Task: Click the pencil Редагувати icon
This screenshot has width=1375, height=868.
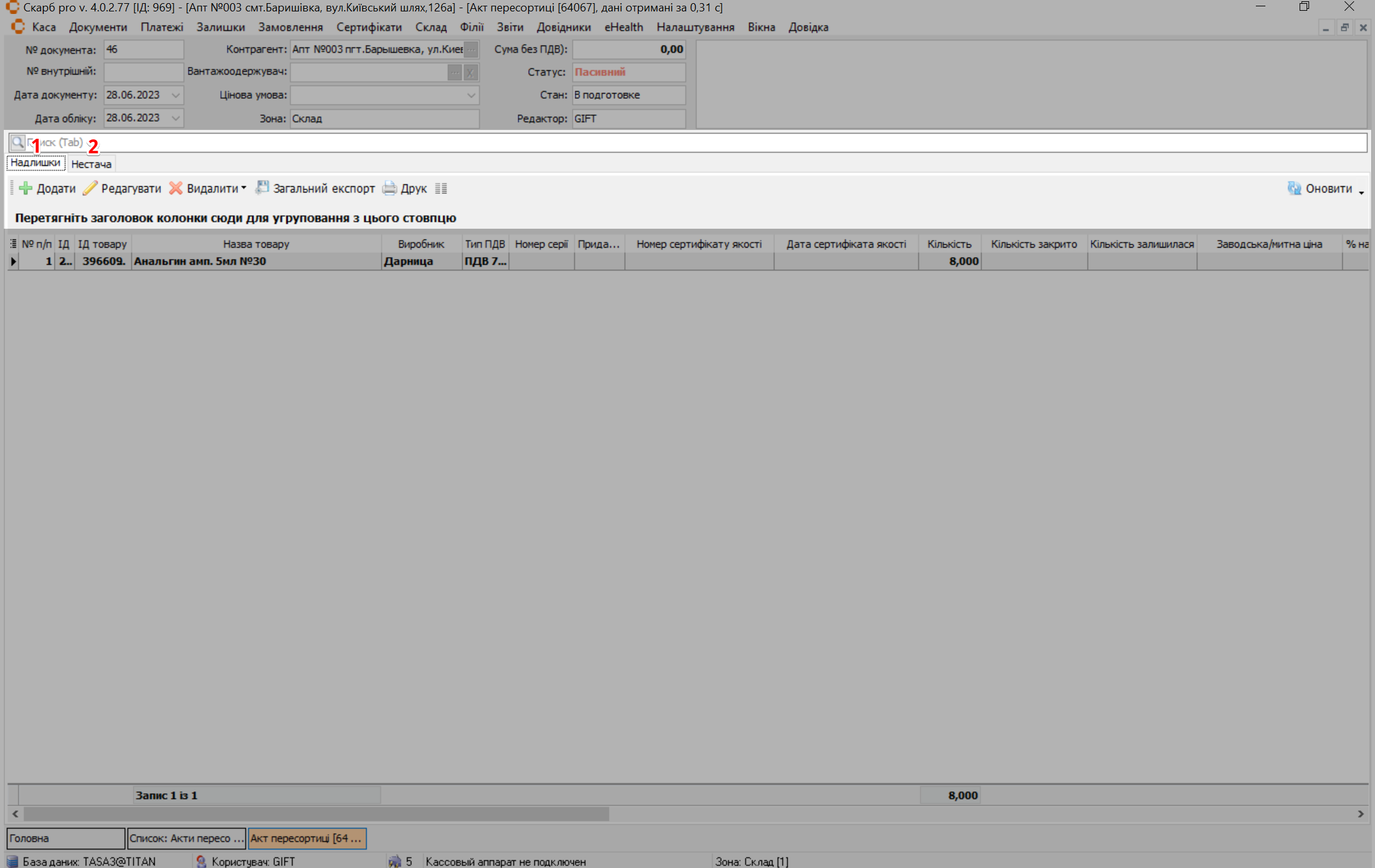Action: coord(91,188)
